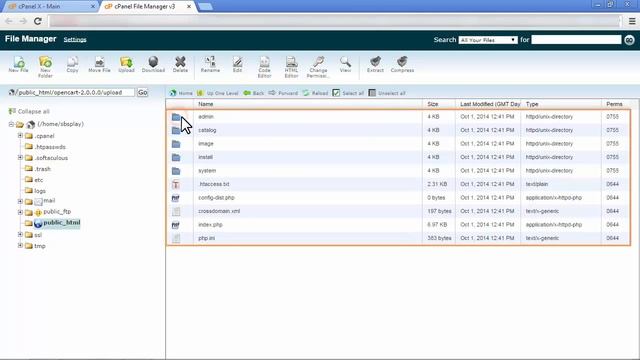Switch to cPanel X - Main tab
The width and height of the screenshot is (640, 360).
[x=50, y=7]
